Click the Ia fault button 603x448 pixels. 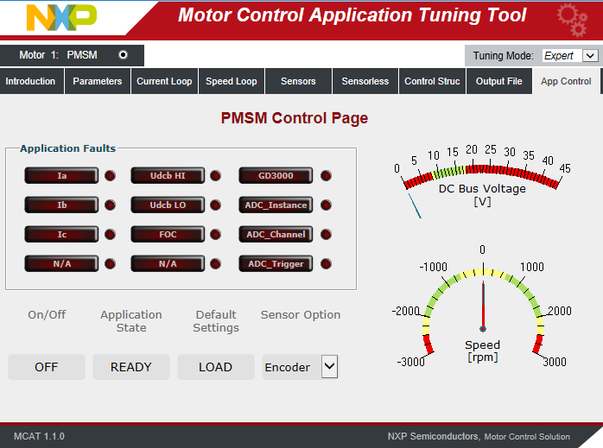click(62, 176)
